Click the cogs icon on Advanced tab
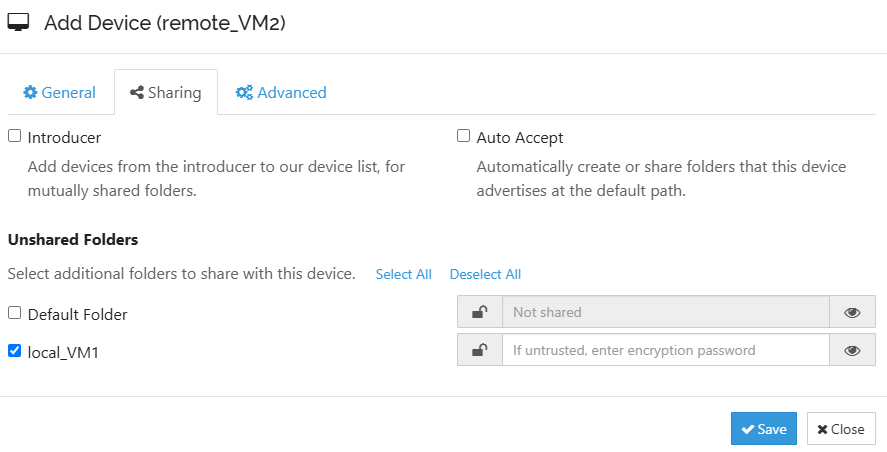 tap(244, 93)
